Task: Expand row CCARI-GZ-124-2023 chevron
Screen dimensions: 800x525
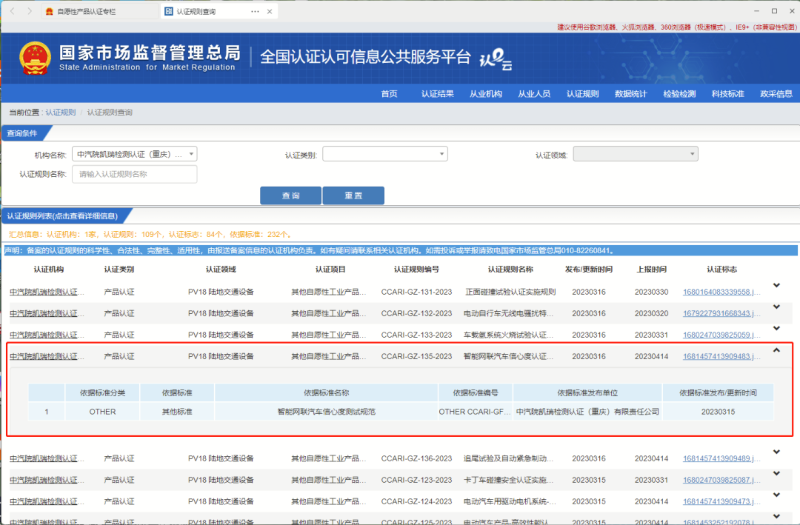Action: pos(777,500)
